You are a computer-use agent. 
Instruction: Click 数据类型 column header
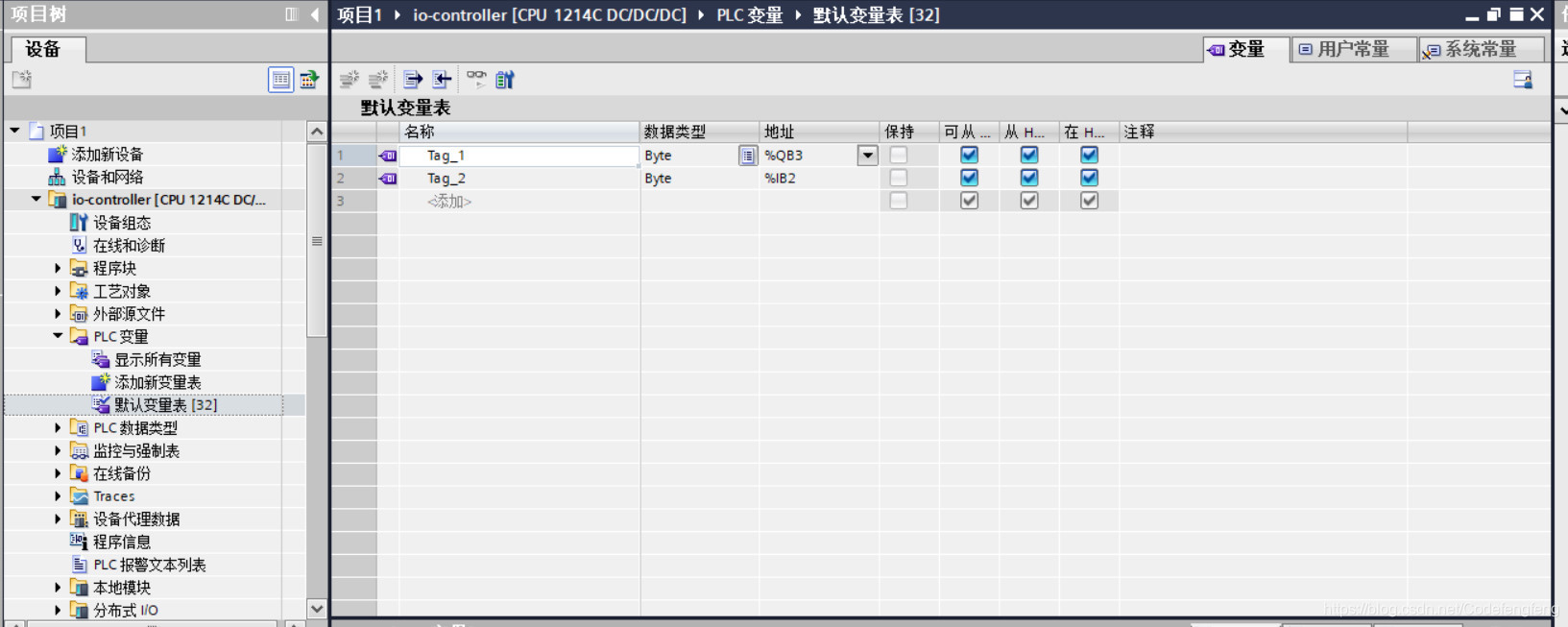(701, 132)
